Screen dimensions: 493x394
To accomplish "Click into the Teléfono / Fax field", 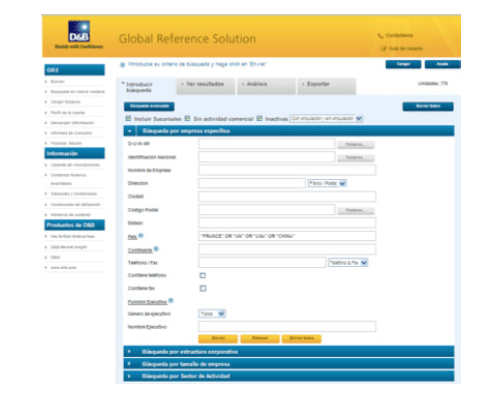I will point(262,262).
